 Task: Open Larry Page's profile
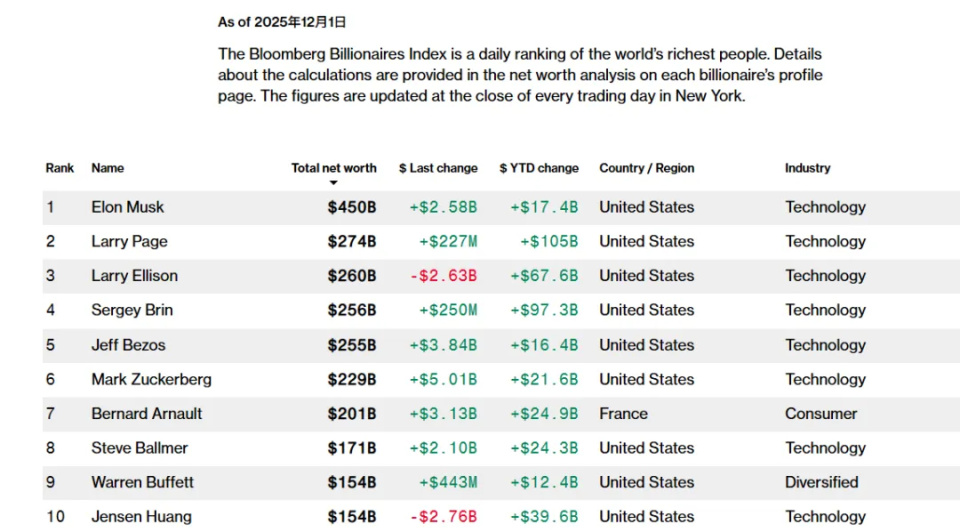click(130, 241)
